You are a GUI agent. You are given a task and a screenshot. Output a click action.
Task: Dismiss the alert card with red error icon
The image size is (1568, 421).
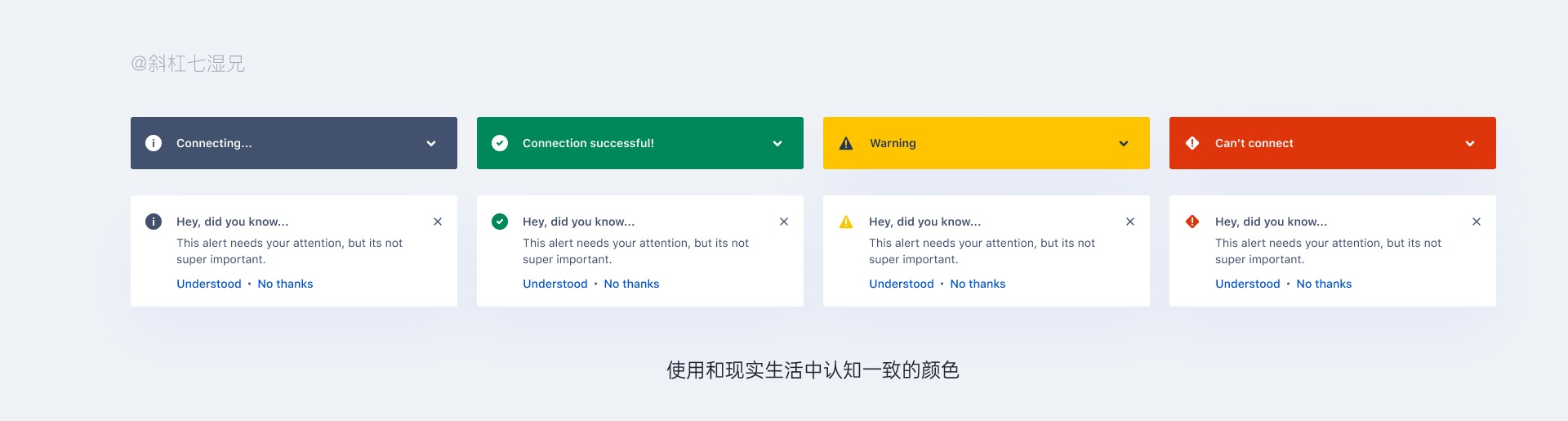point(1477,222)
